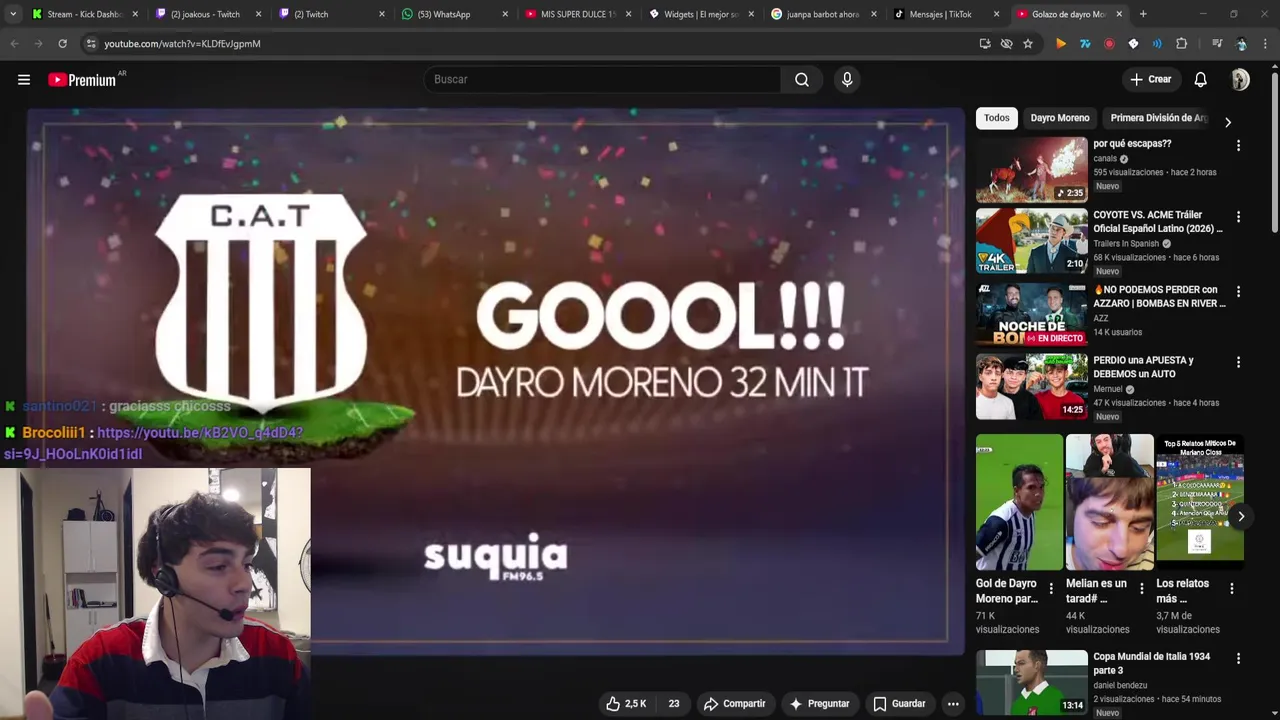Viewport: 1280px width, 720px height.
Task: Open Copa Mundial de Italia 1934 thumbnail
Action: point(1032,682)
